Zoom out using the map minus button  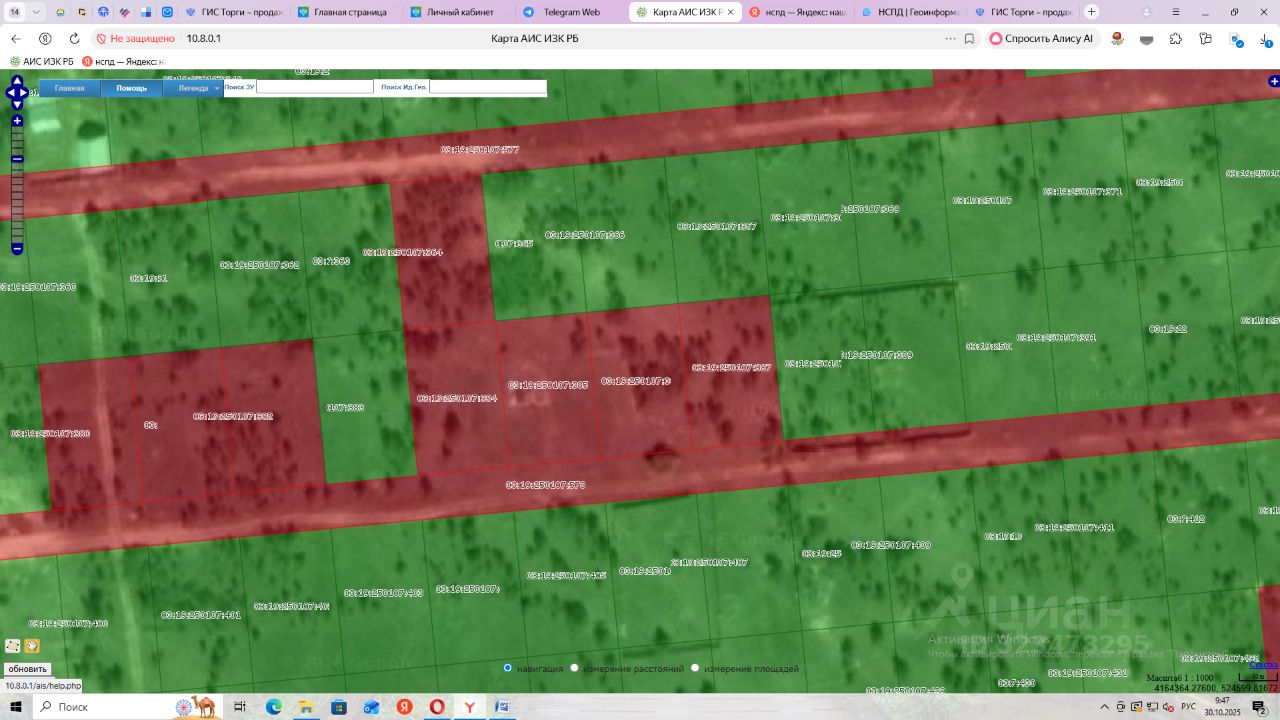click(17, 248)
